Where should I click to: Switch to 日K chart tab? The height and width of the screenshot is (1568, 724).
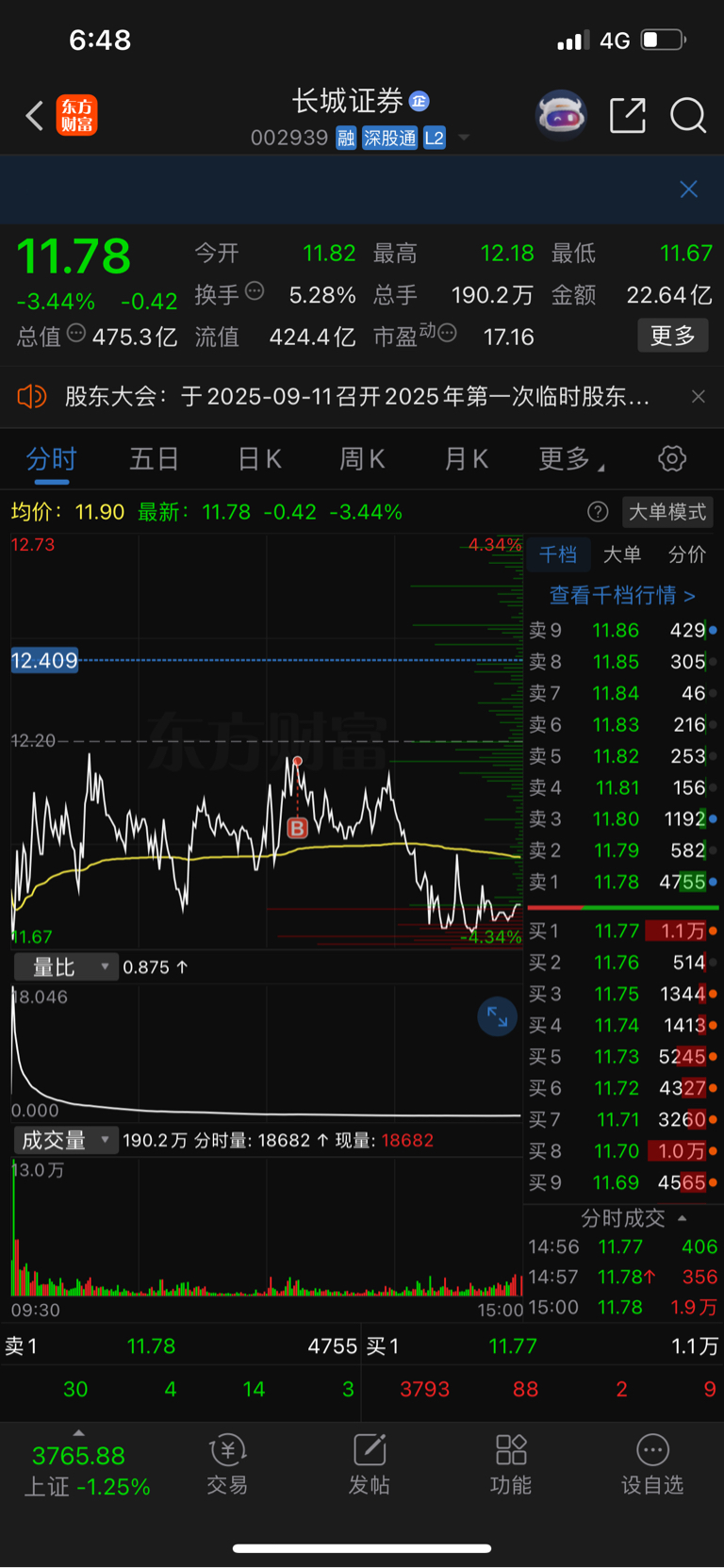259,459
